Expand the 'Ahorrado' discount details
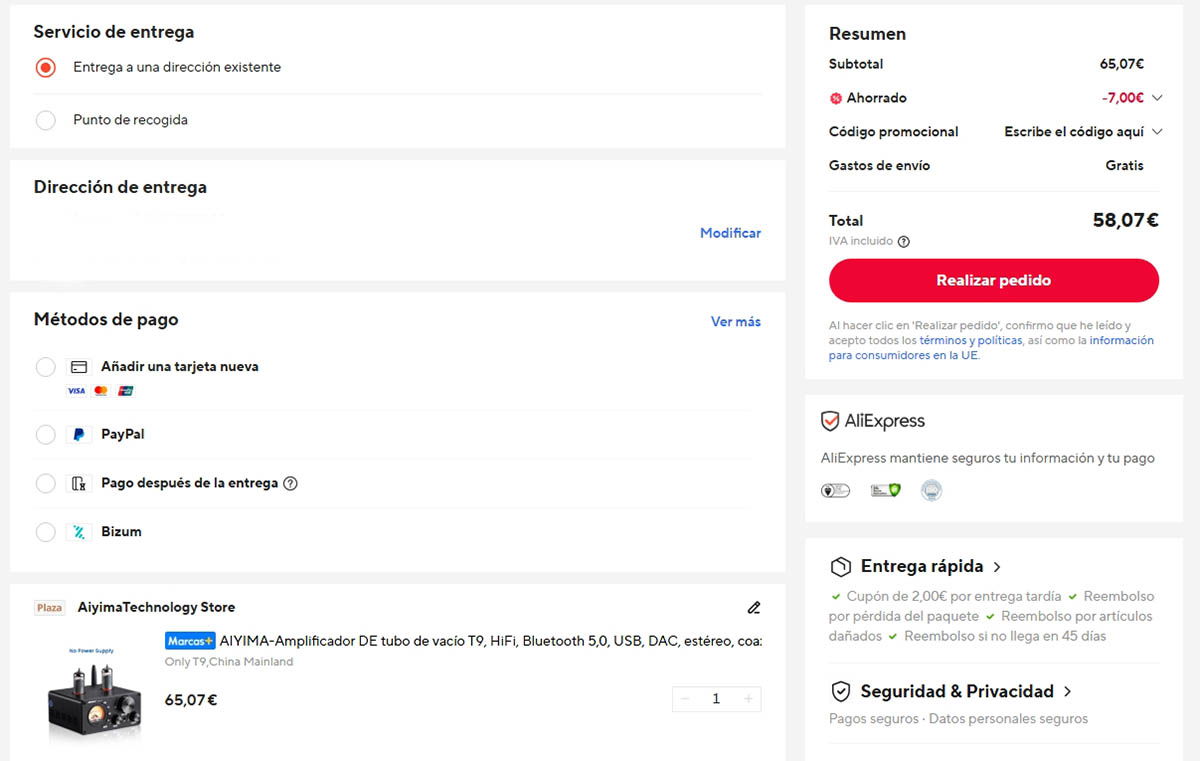1200x761 pixels. [x=1158, y=97]
